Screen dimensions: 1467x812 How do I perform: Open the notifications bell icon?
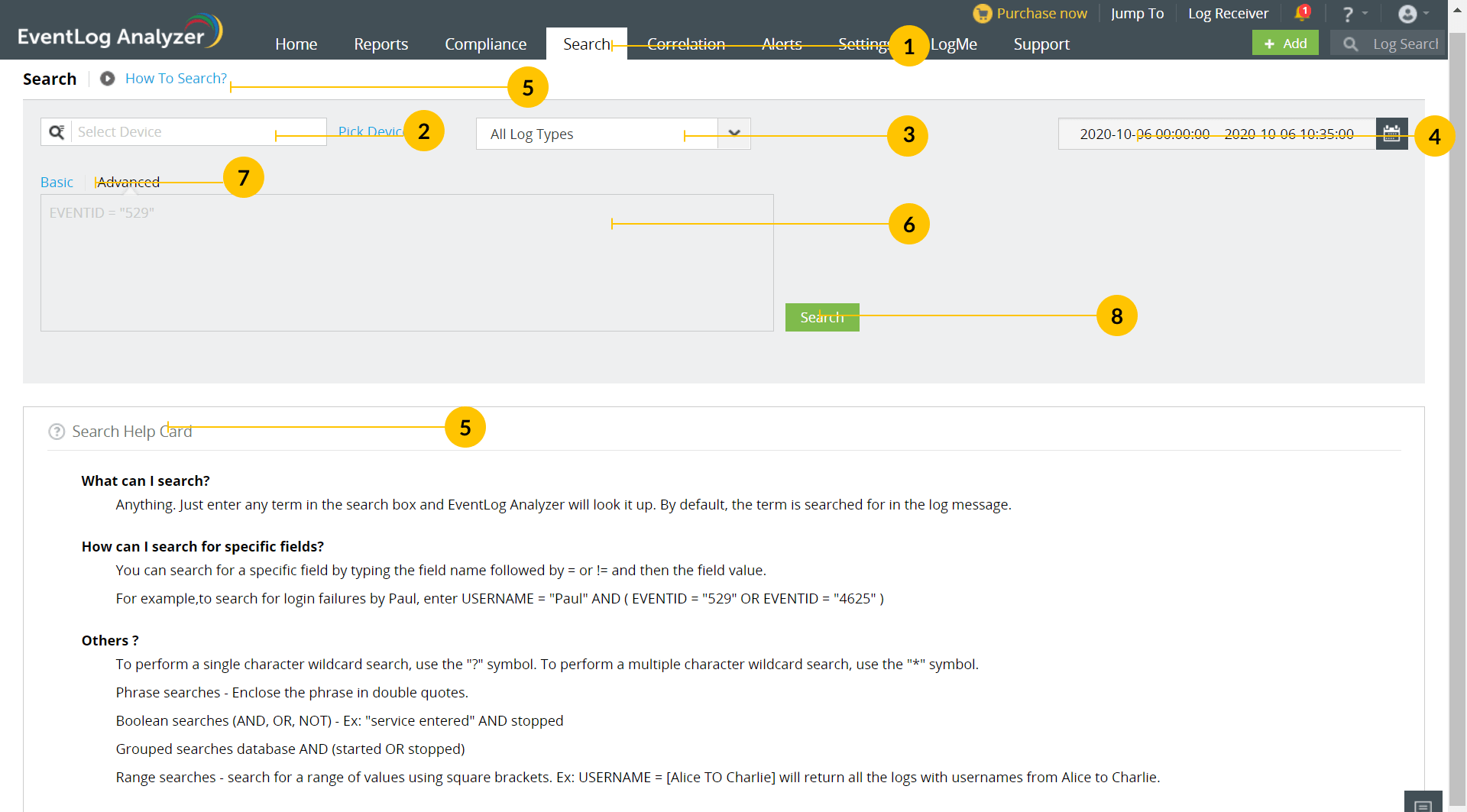(x=1302, y=13)
